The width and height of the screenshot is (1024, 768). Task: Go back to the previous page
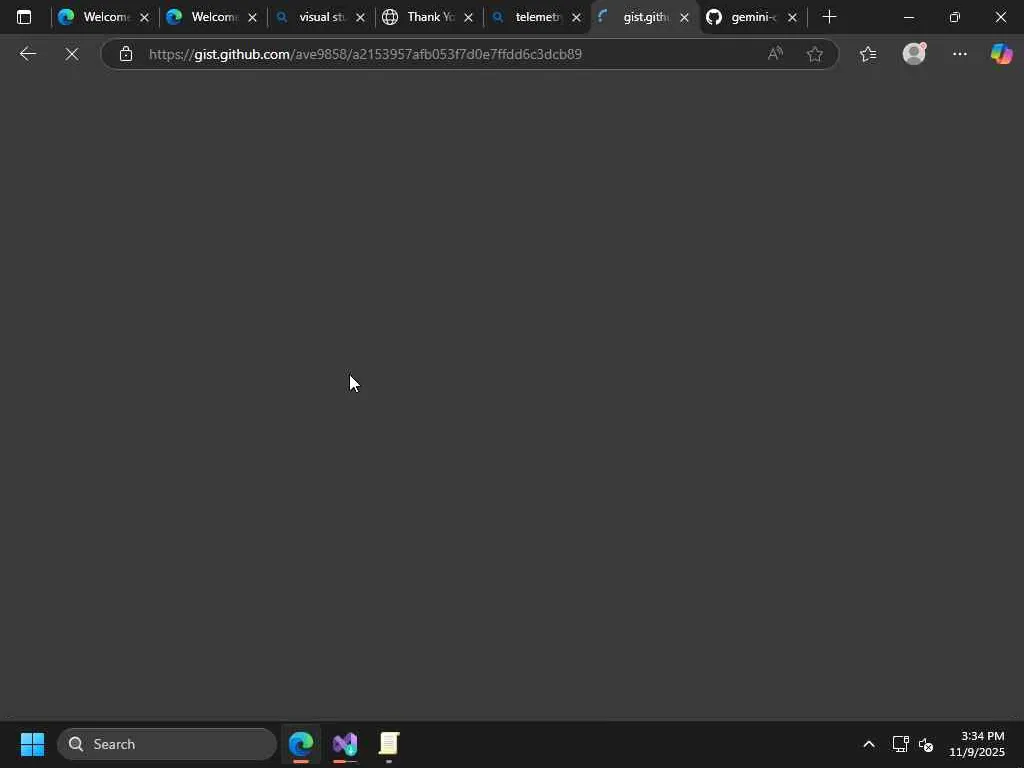pyautogui.click(x=27, y=54)
